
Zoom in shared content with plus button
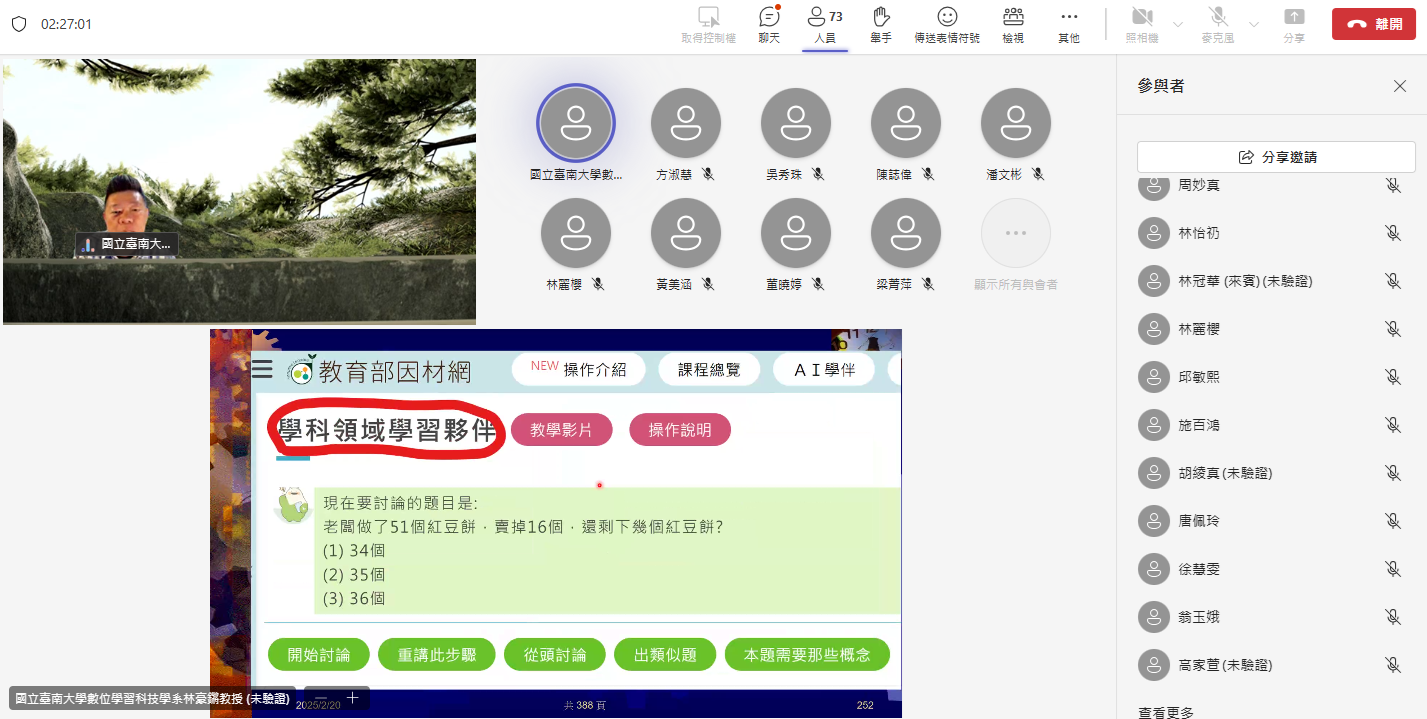352,697
